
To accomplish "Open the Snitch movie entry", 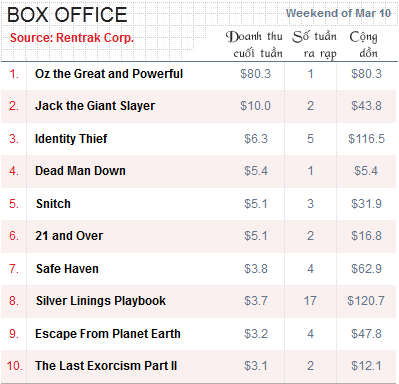I will (53, 204).
